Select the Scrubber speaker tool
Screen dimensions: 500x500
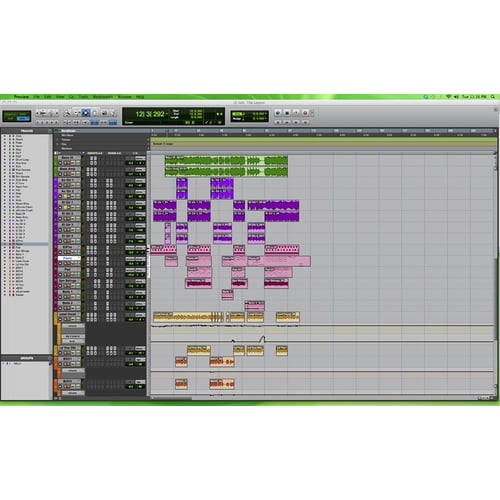click(x=104, y=113)
